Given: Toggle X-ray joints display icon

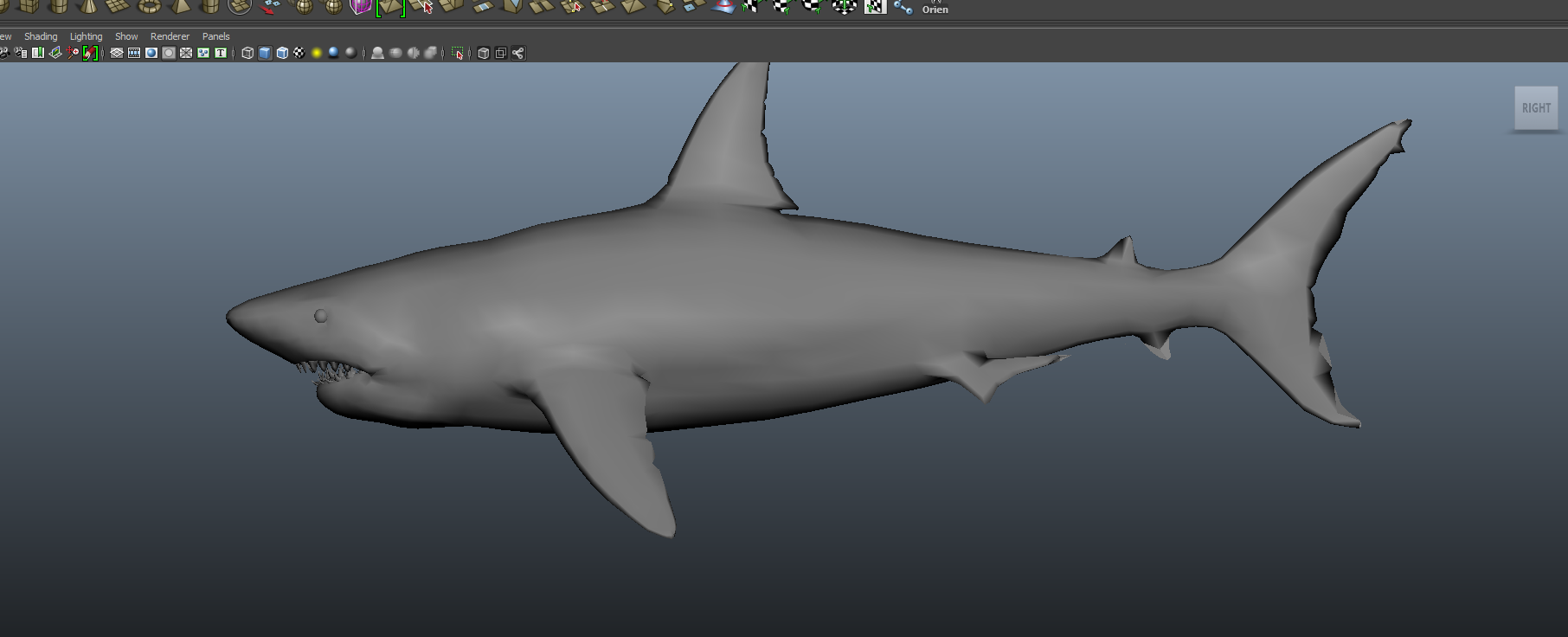Looking at the screenshot, I should (x=518, y=54).
